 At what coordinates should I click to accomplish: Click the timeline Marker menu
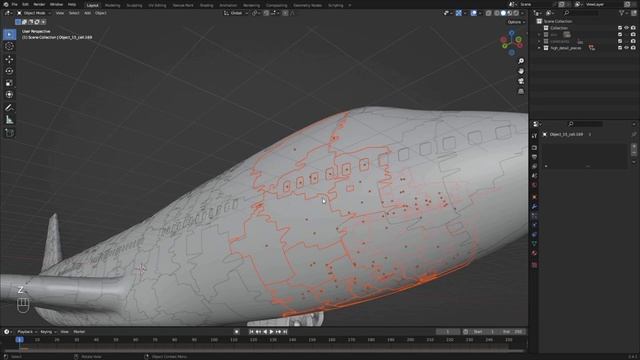pos(79,332)
